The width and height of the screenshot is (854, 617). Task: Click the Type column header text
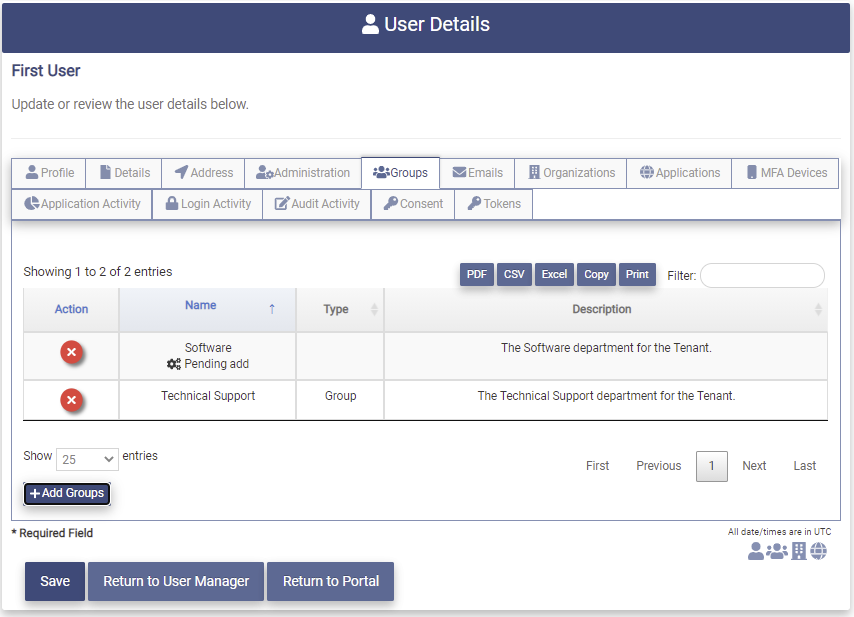point(336,309)
